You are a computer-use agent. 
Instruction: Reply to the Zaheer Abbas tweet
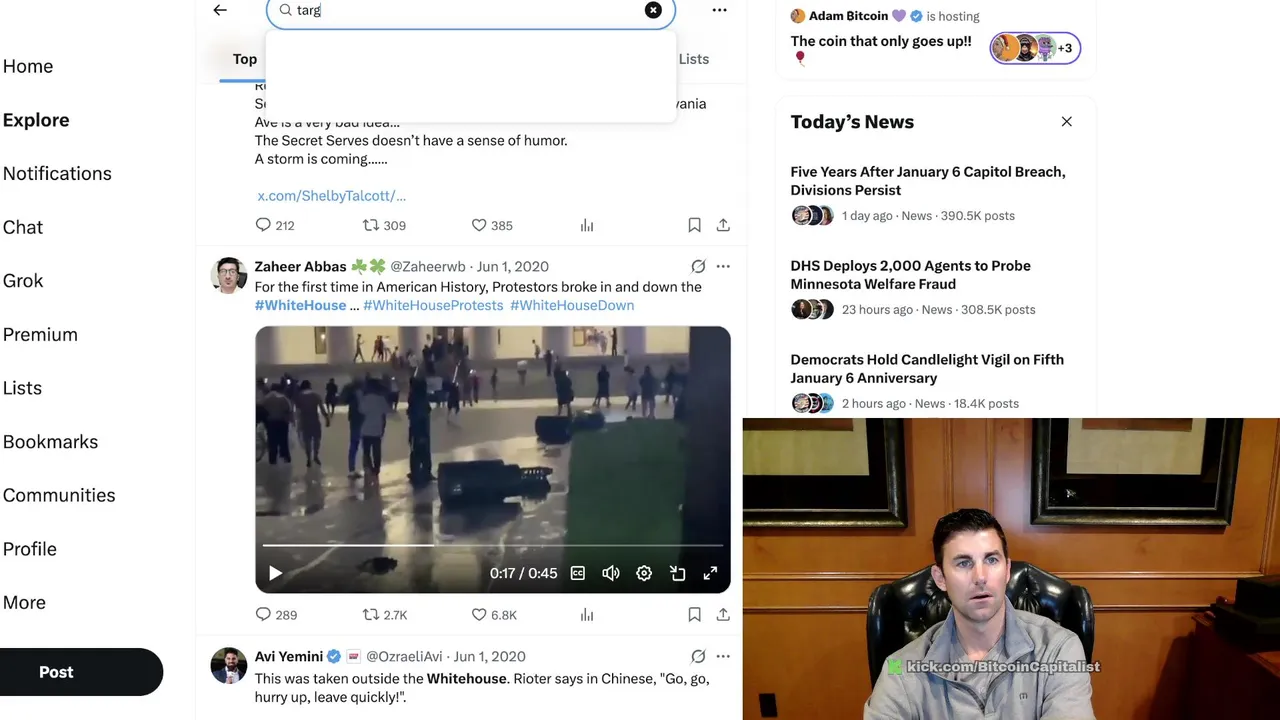(276, 615)
